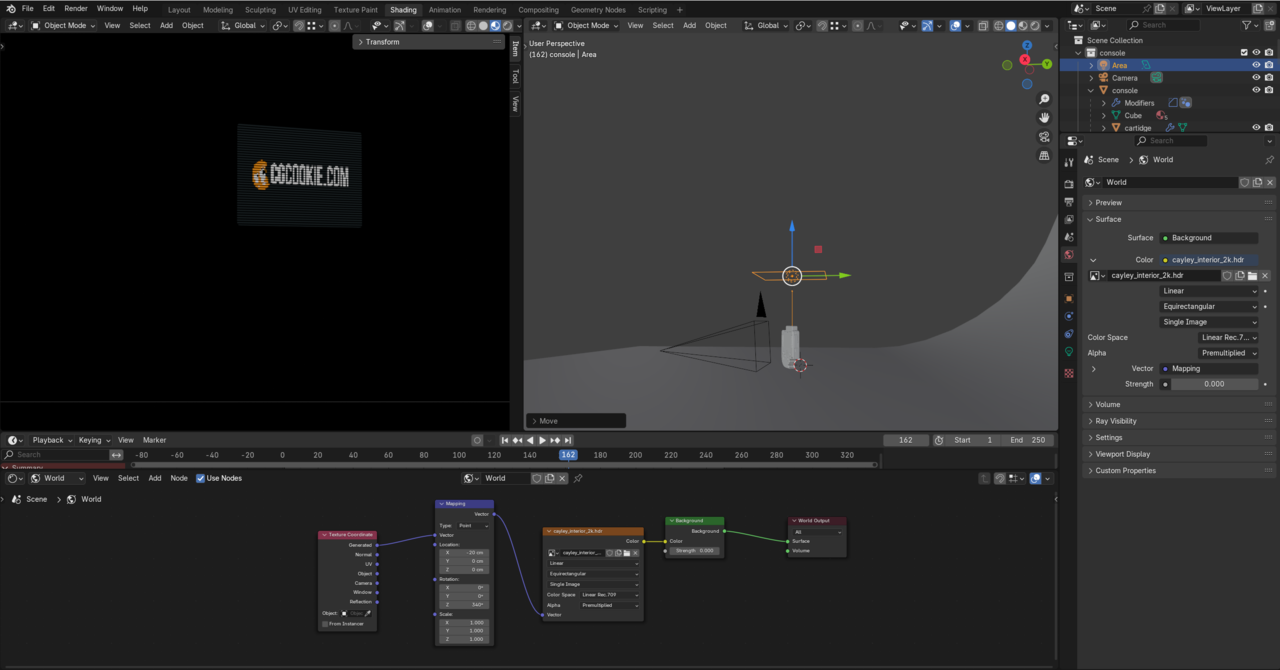Open the Render menu
1280x670 pixels.
76,8
